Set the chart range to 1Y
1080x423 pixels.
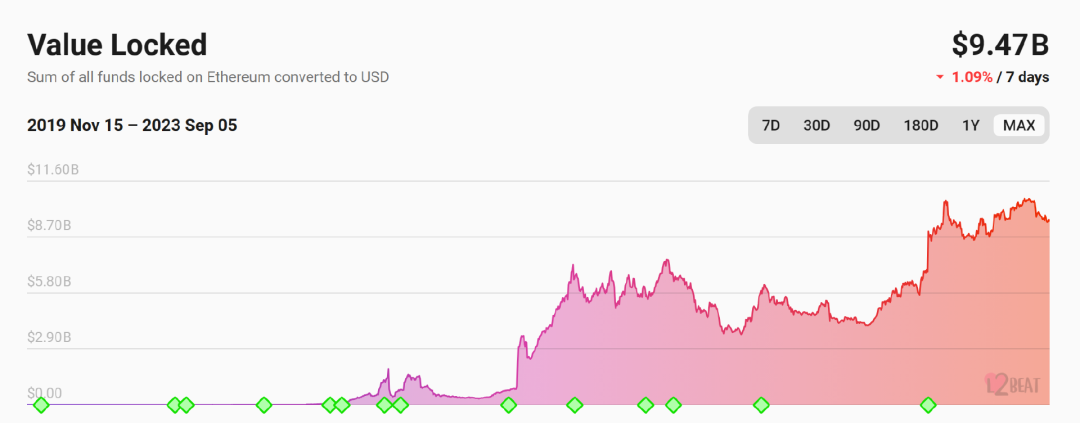coord(971,125)
